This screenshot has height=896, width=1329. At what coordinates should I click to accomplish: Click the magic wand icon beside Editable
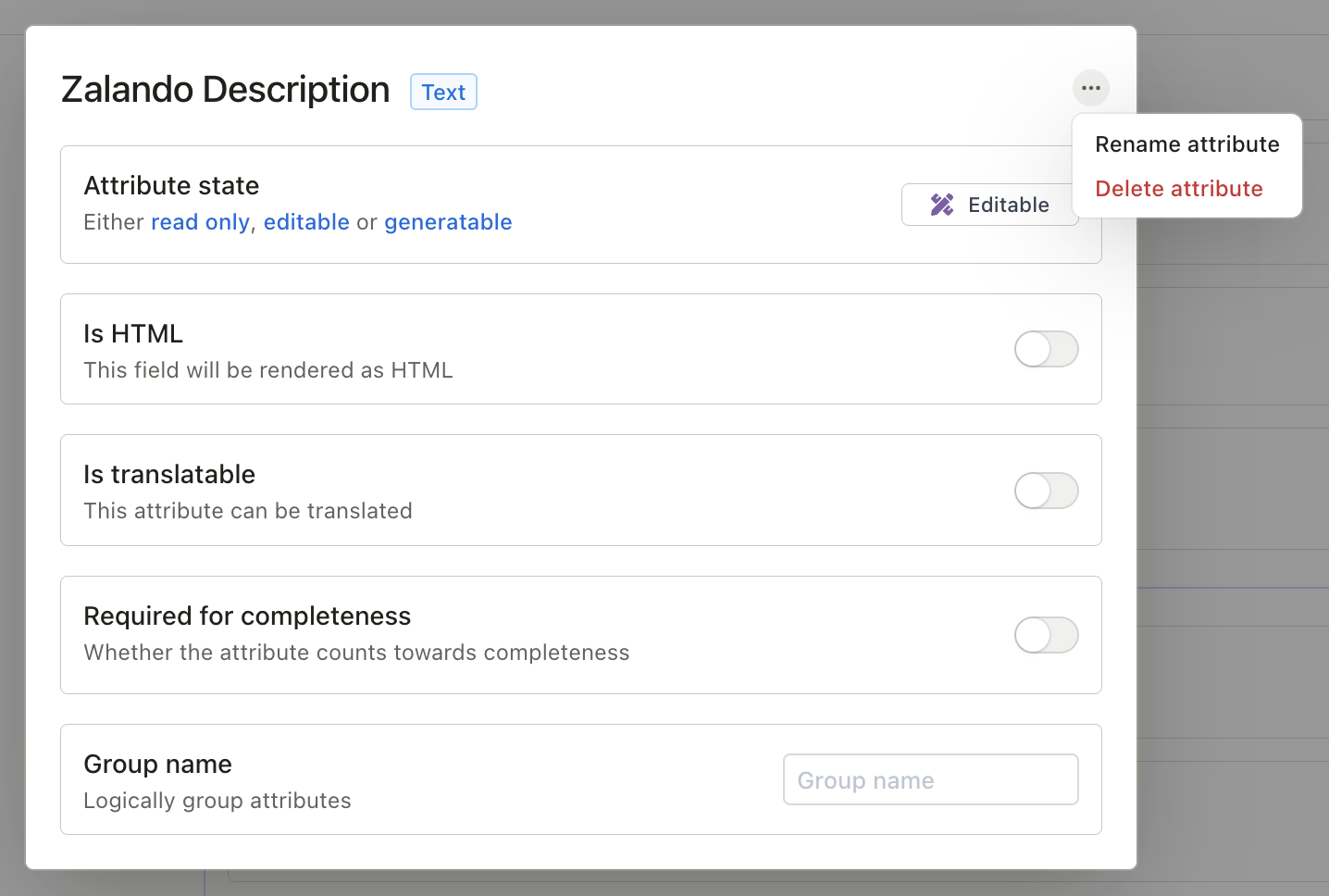pos(942,205)
